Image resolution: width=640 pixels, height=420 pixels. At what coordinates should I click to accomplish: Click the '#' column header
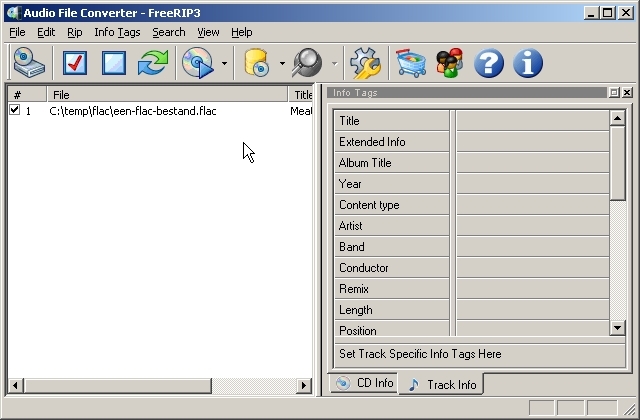pos(27,95)
